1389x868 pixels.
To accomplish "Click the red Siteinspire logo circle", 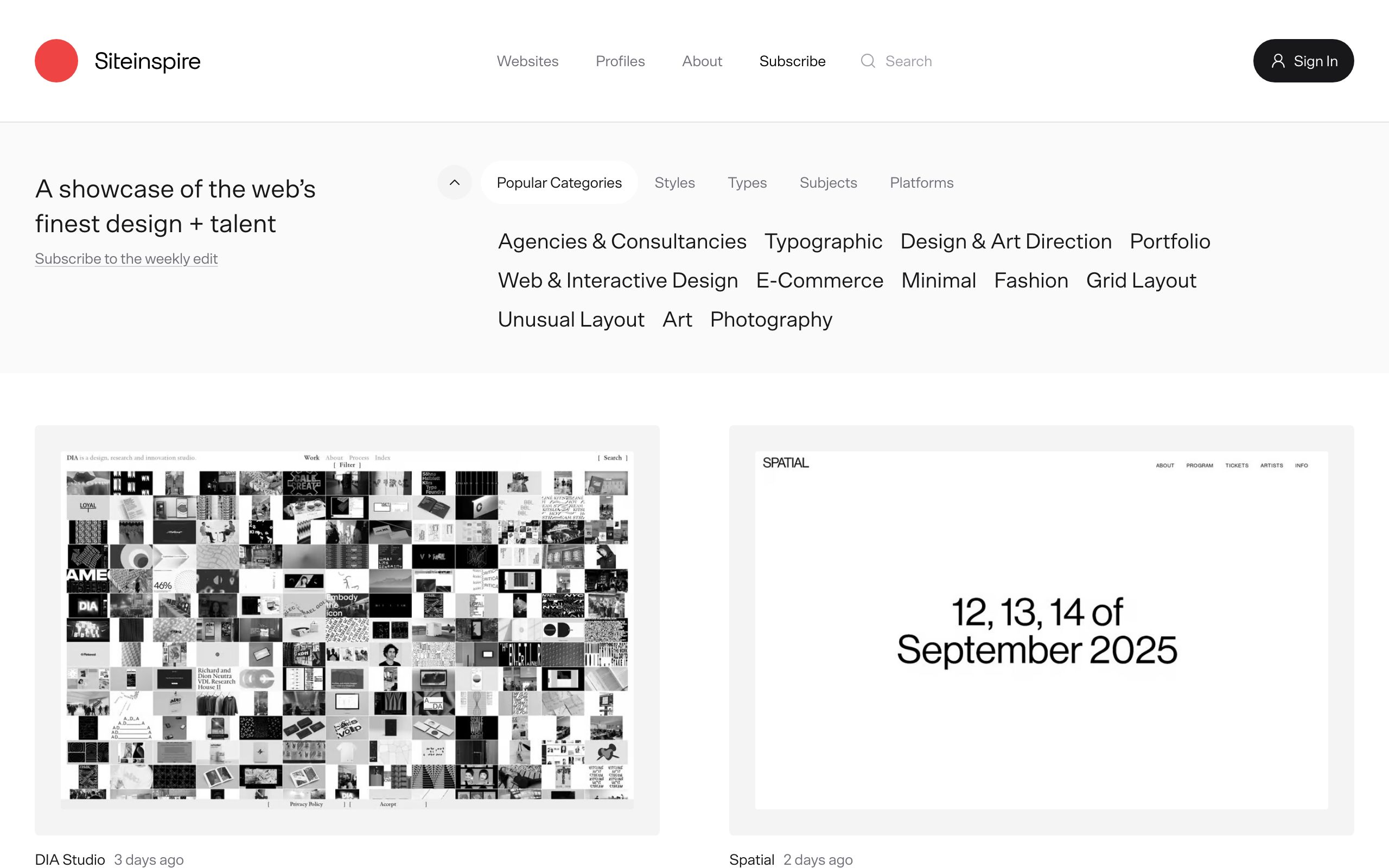I will click(x=56, y=61).
